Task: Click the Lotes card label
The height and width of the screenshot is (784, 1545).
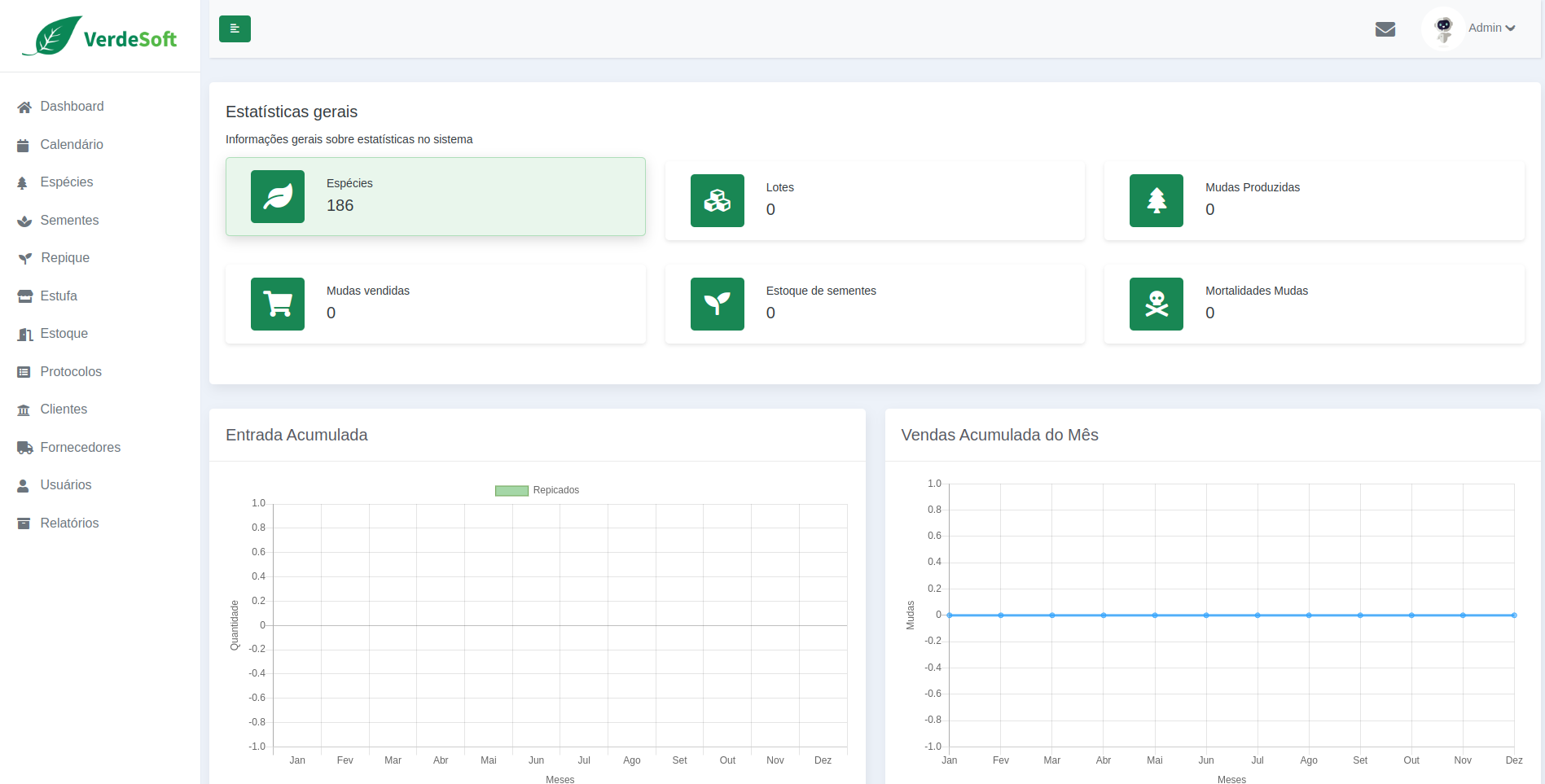Action: click(x=780, y=187)
